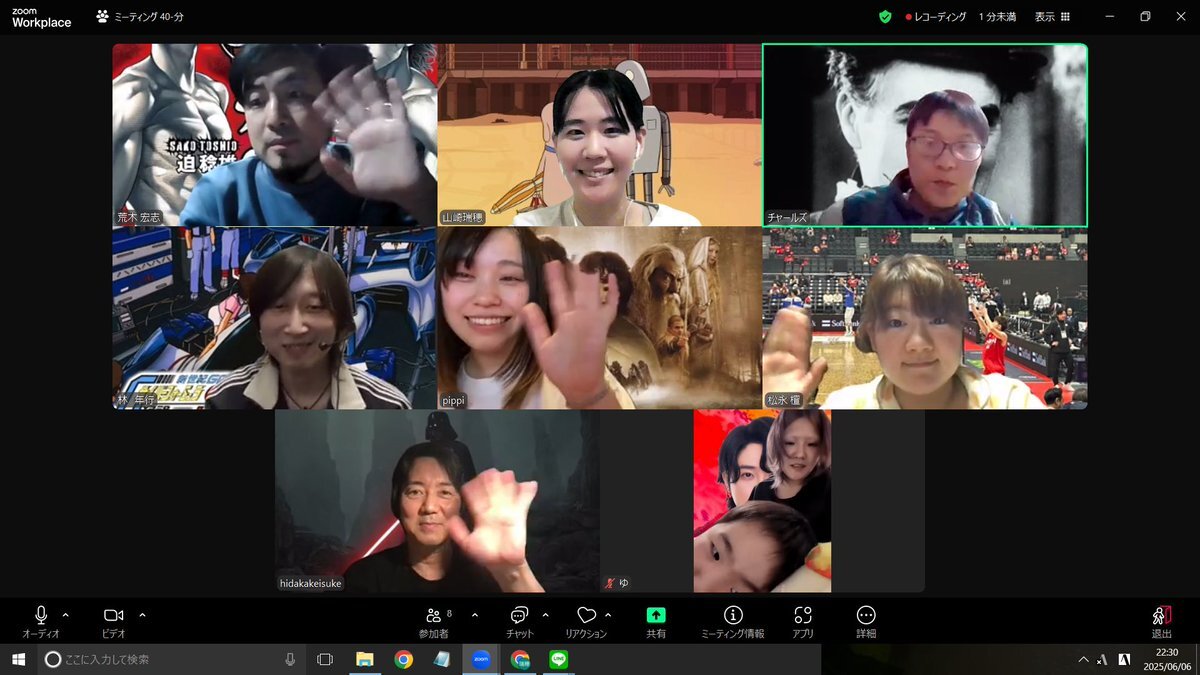Click the 1 分未満 remaining time label
The width and height of the screenshot is (1200, 675).
pos(997,17)
